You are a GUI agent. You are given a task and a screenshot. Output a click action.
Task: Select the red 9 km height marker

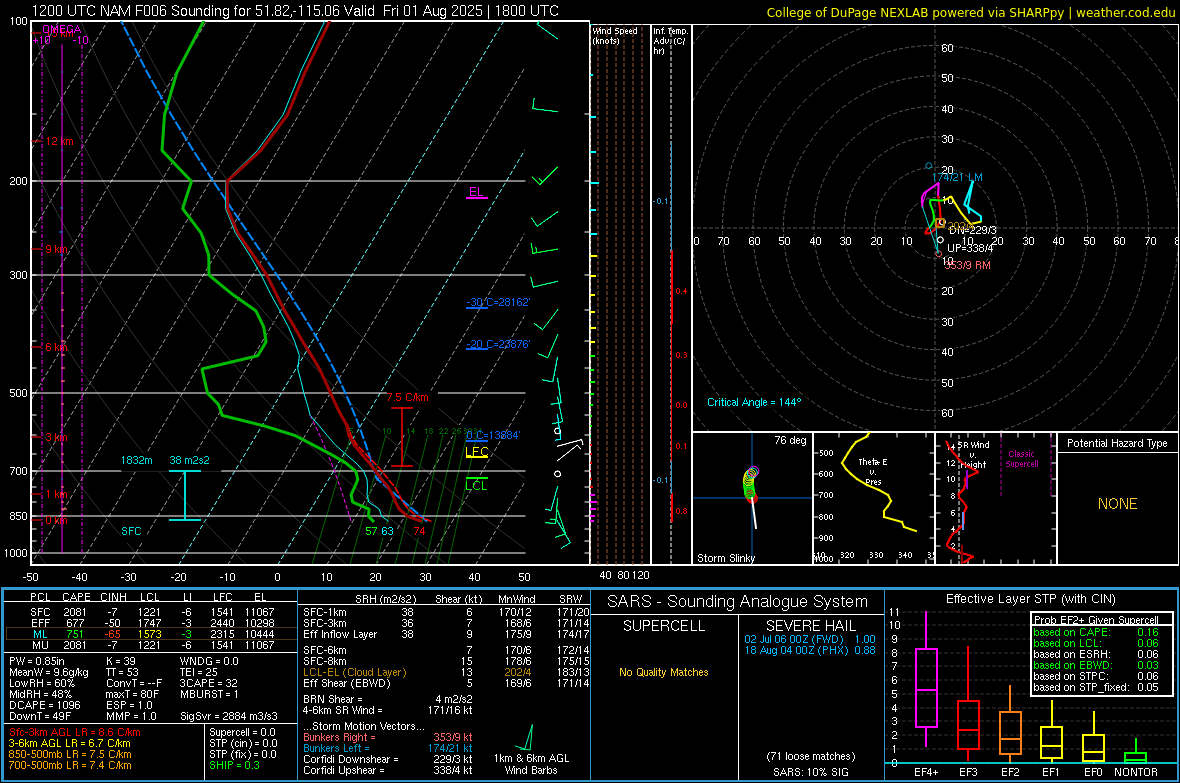click(56, 248)
